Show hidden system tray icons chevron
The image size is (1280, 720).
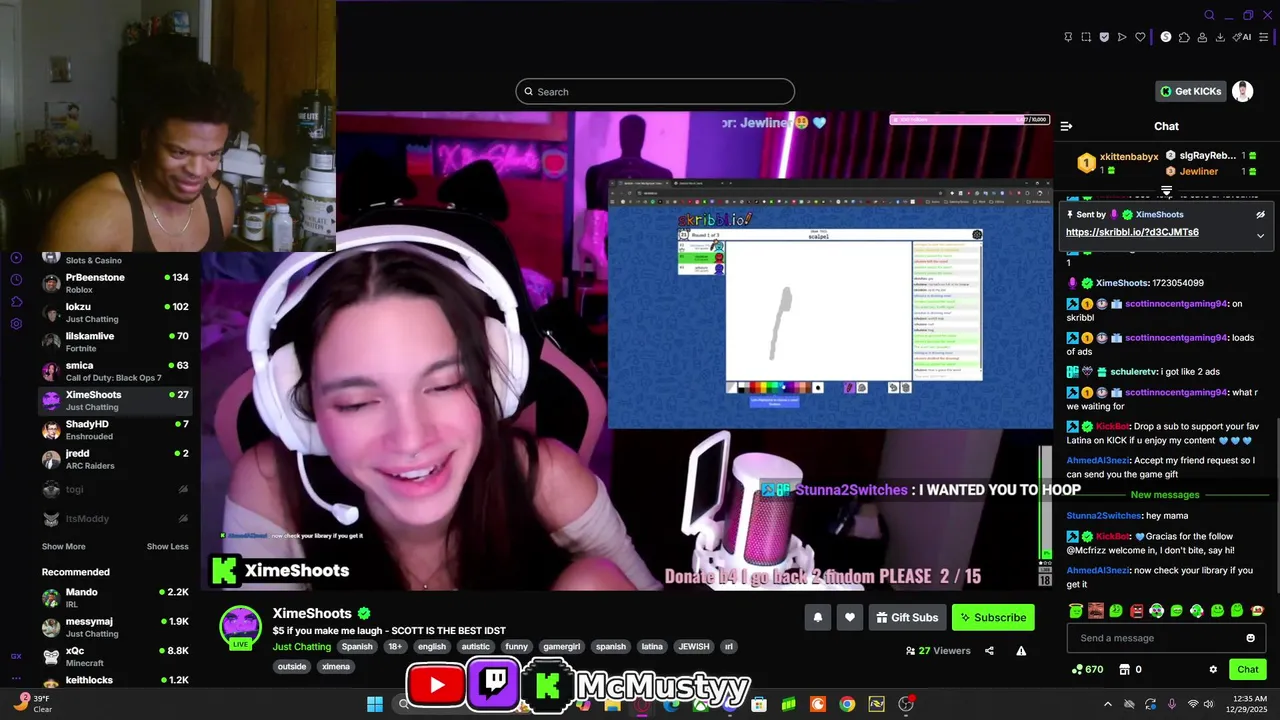[x=1107, y=704]
